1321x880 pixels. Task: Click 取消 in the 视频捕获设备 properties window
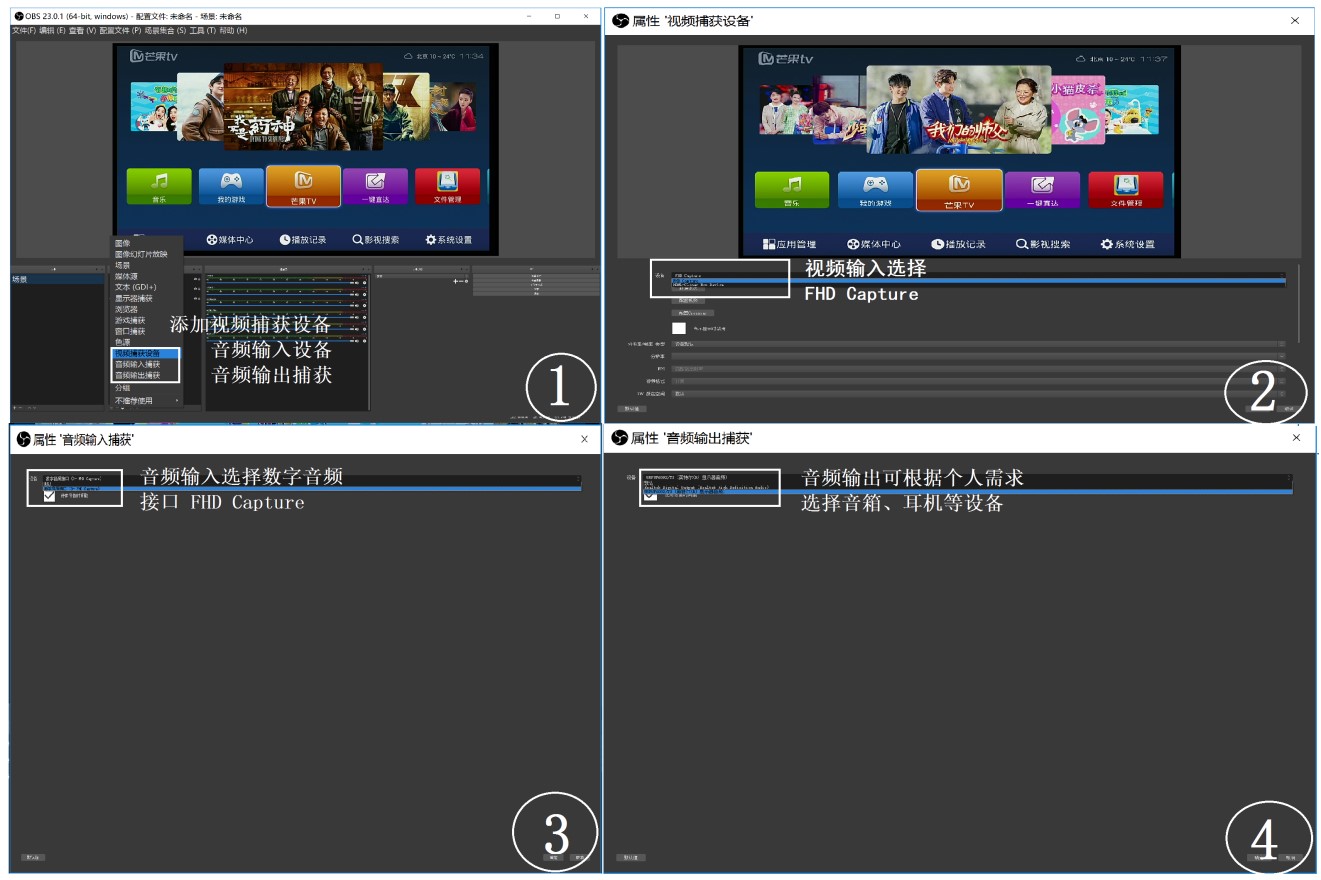click(1290, 409)
